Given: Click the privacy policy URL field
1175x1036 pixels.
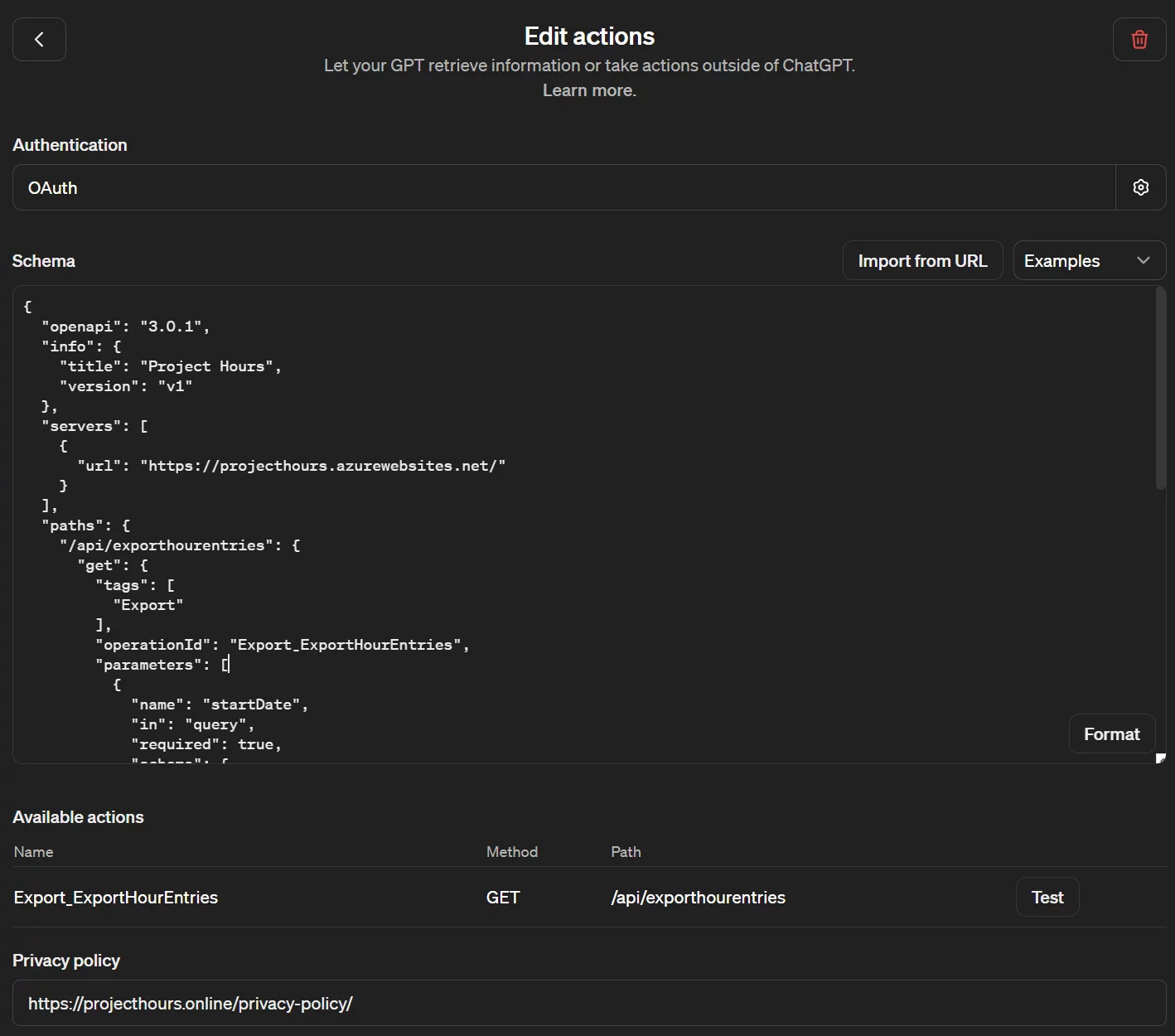Looking at the screenshot, I should 588,1003.
